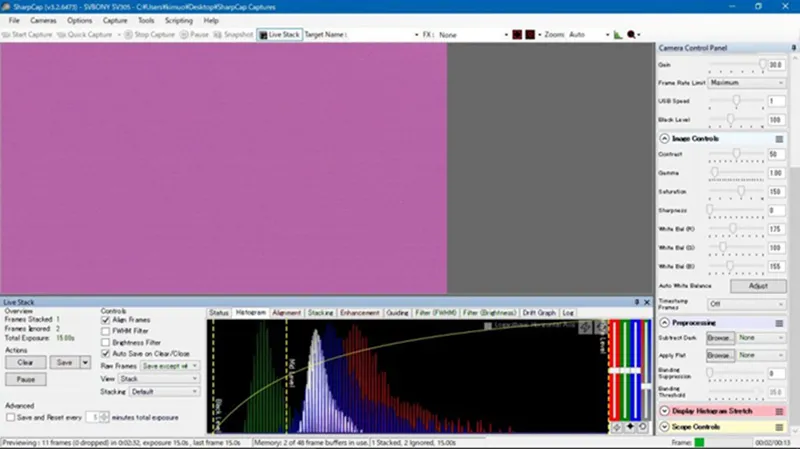The image size is (800, 449).
Task: Click the Clear button in Live Stack
Action: point(26,363)
